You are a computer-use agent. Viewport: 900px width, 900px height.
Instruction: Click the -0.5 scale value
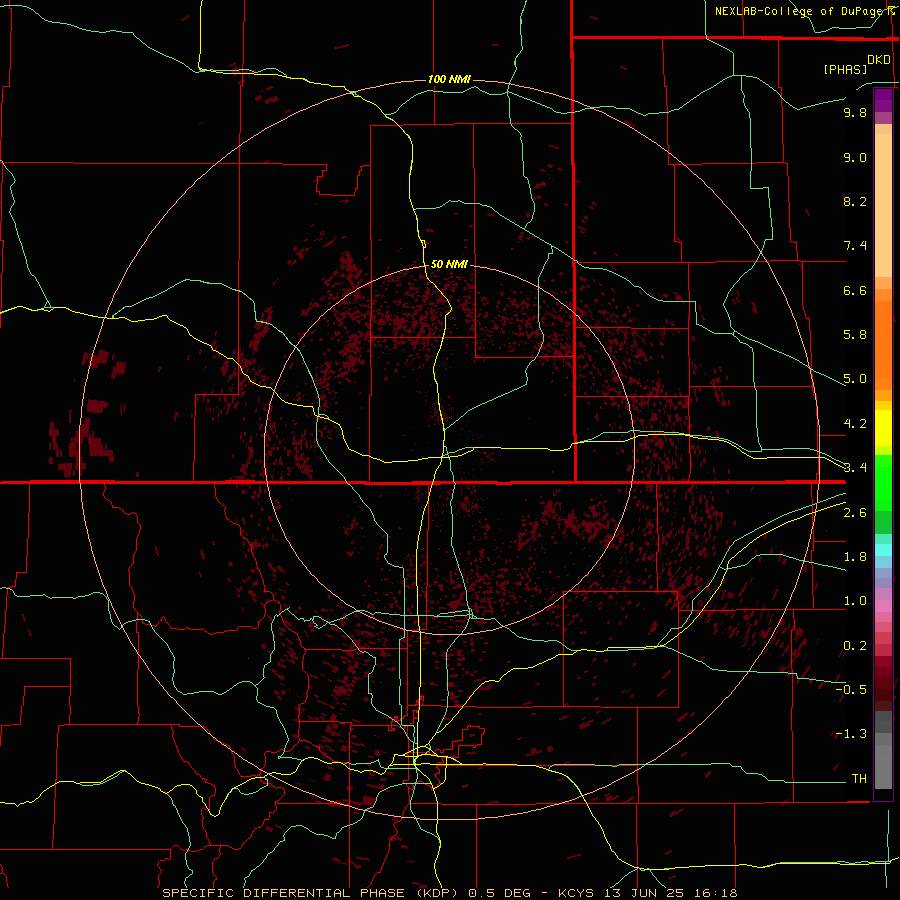851,690
